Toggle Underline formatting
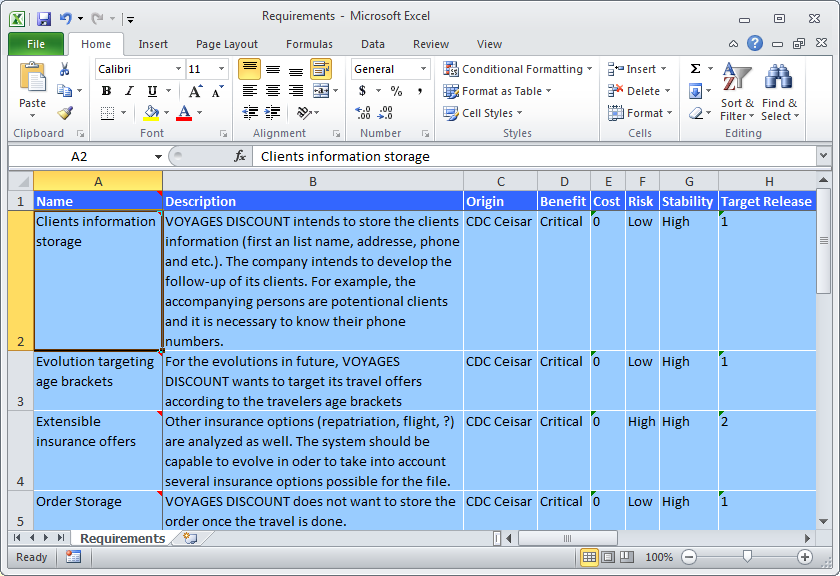The image size is (840, 576). pos(152,91)
